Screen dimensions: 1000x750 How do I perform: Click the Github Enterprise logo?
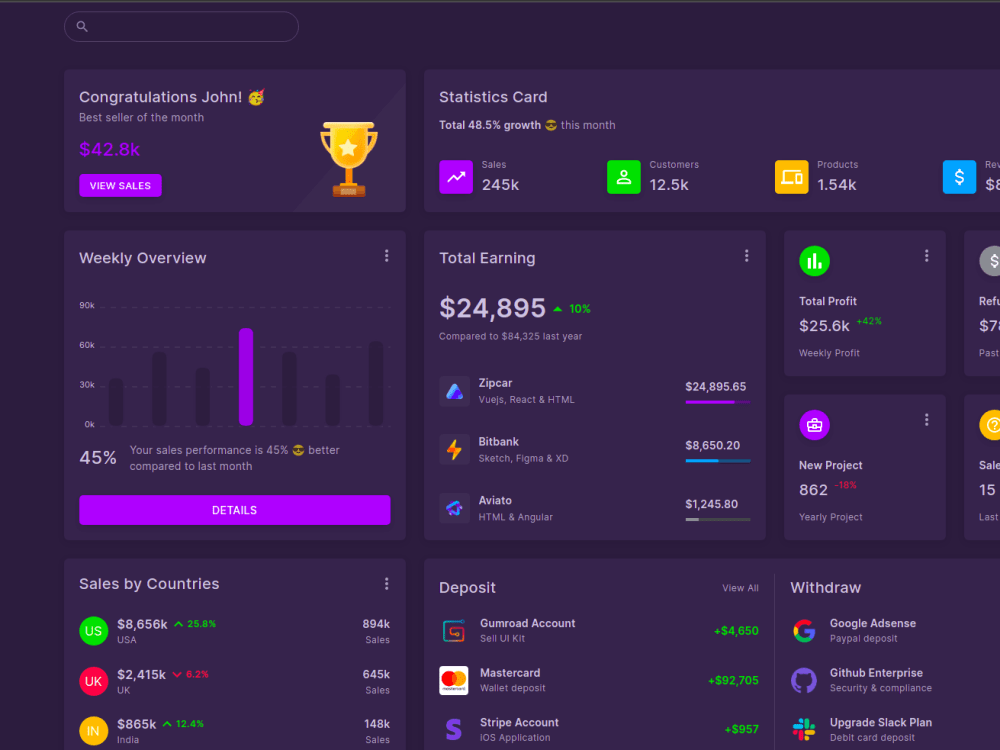pos(804,680)
